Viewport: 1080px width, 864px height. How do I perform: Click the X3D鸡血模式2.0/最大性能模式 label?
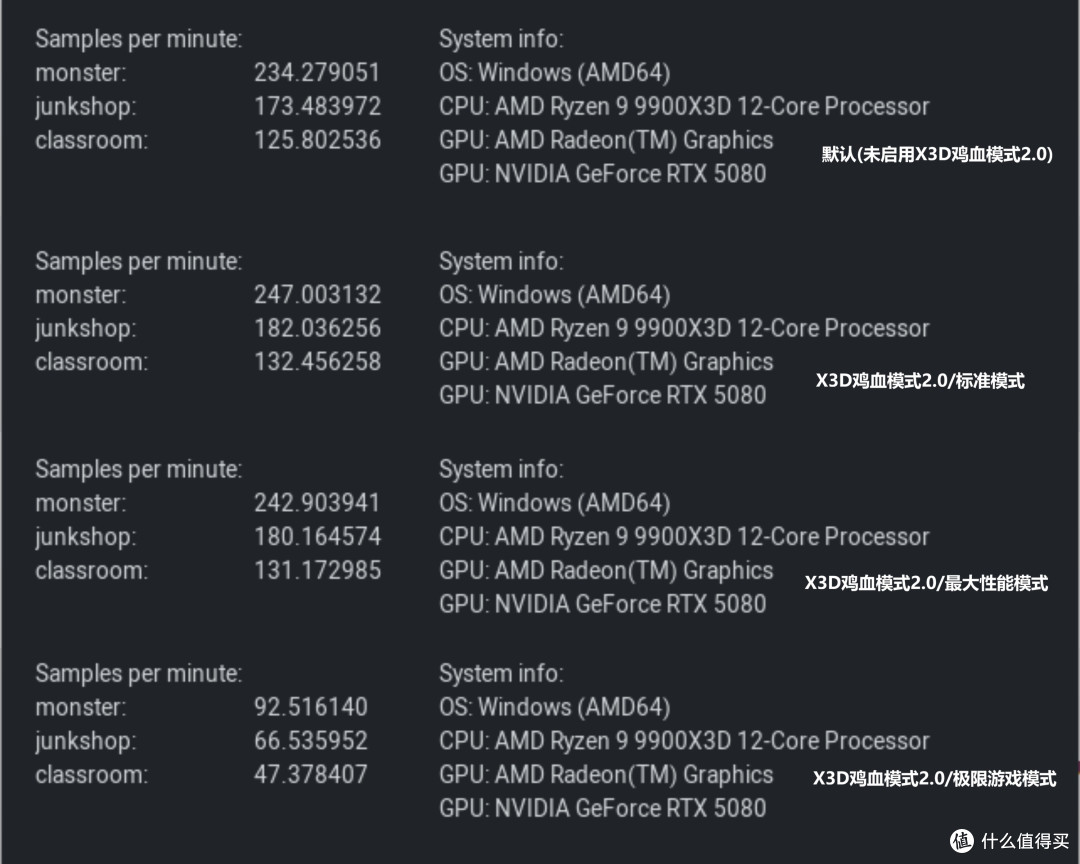(x=926, y=583)
